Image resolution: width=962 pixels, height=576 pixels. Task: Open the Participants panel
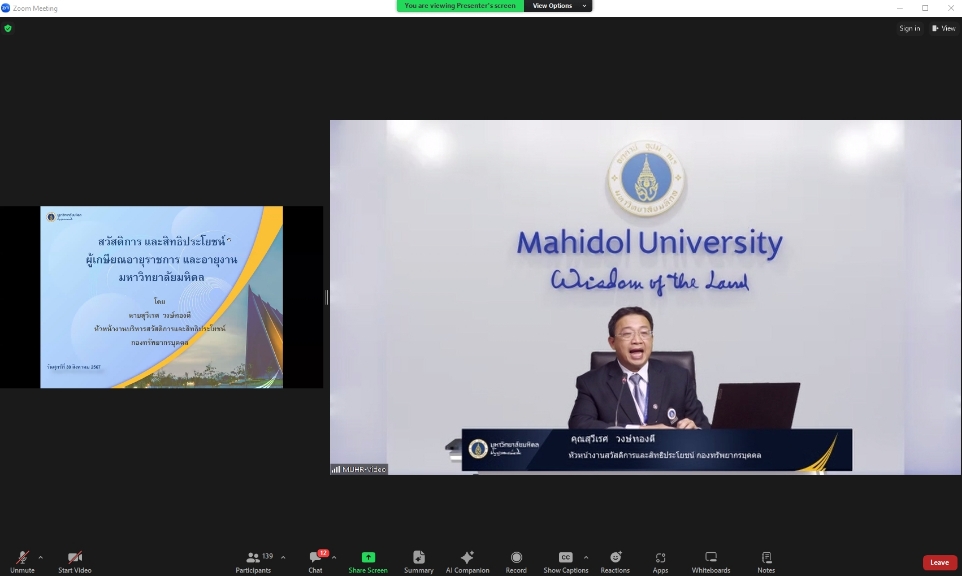point(253,561)
